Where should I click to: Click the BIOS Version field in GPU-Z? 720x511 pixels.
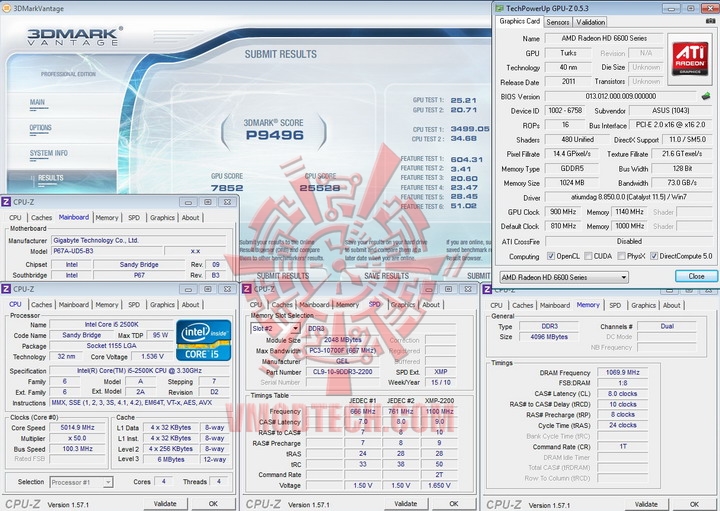point(620,96)
